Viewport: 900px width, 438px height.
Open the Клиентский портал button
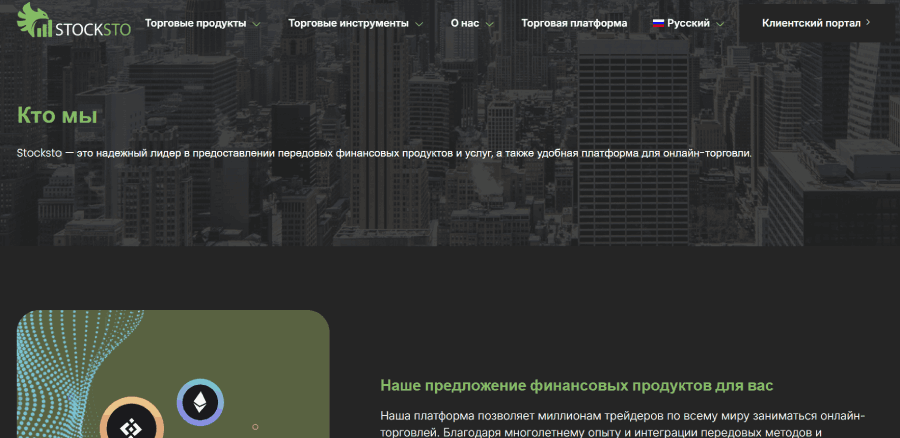(817, 23)
